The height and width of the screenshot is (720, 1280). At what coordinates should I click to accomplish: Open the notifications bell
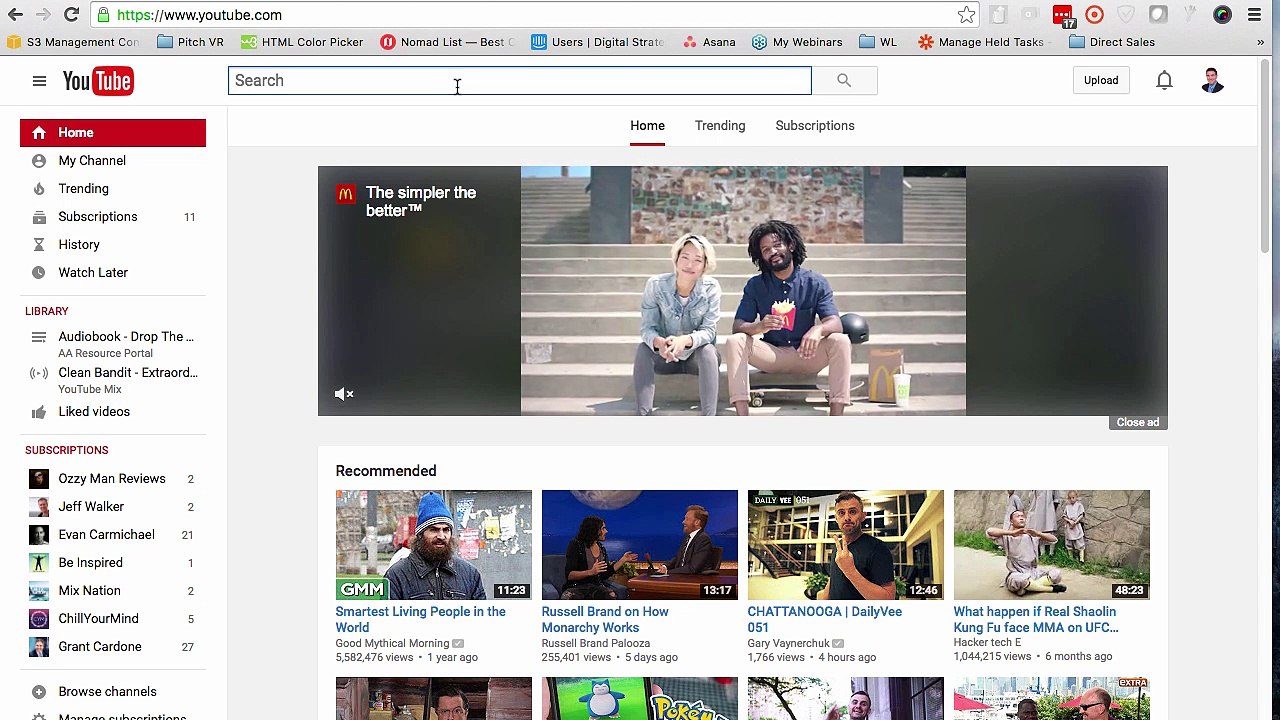1164,80
